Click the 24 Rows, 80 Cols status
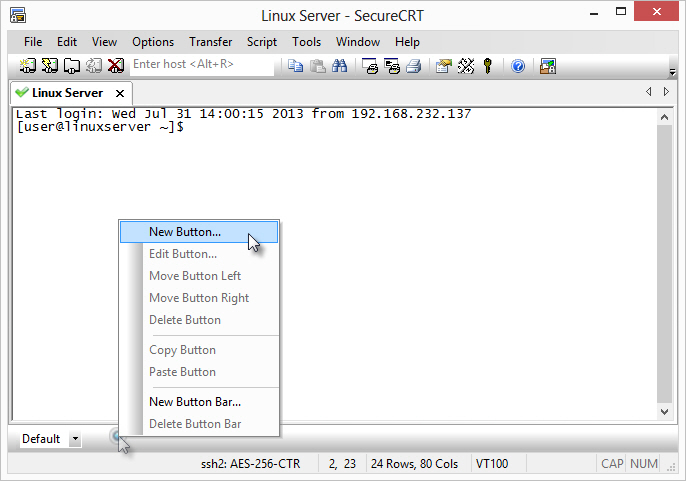 tap(414, 464)
